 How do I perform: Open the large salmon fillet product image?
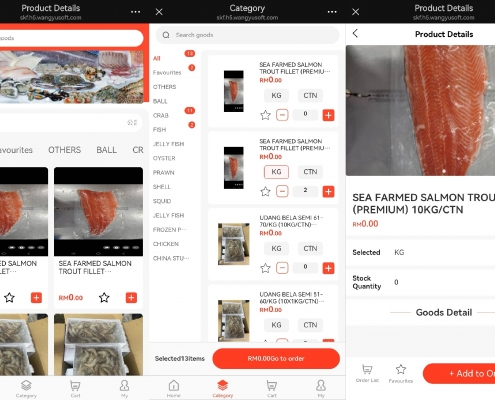point(420,110)
